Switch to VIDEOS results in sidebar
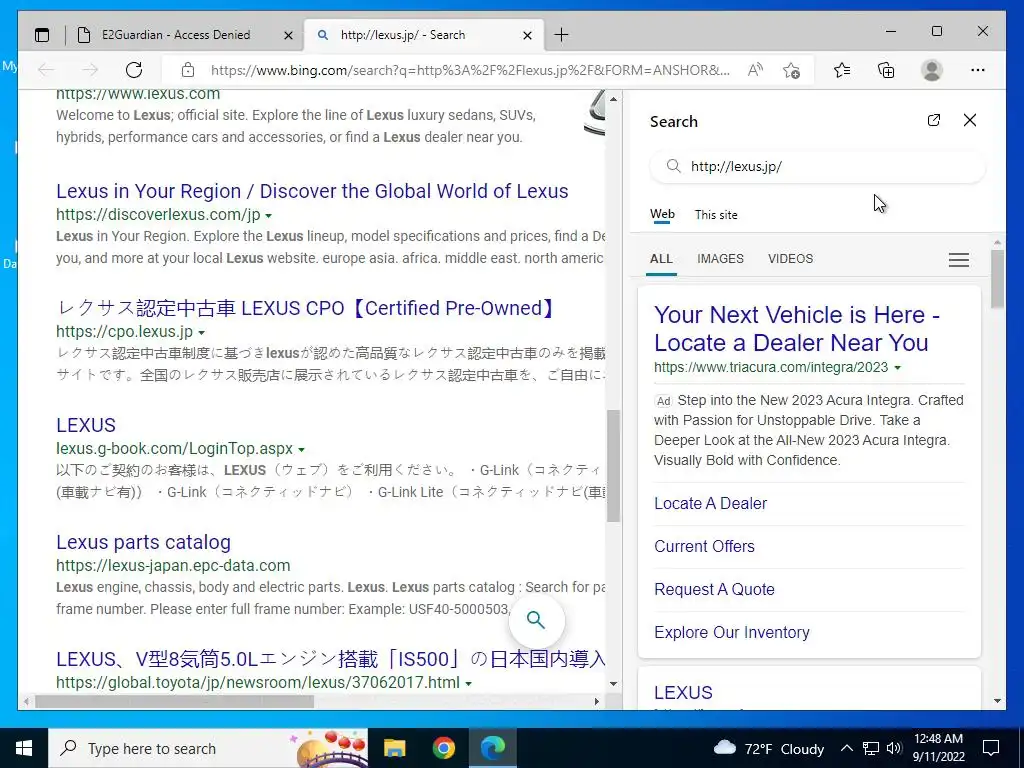 coord(790,259)
